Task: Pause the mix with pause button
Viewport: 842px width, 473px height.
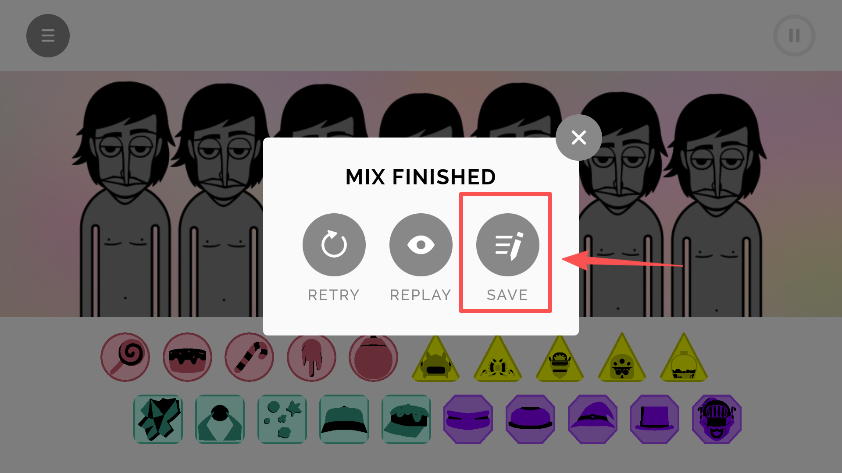Action: (x=794, y=35)
